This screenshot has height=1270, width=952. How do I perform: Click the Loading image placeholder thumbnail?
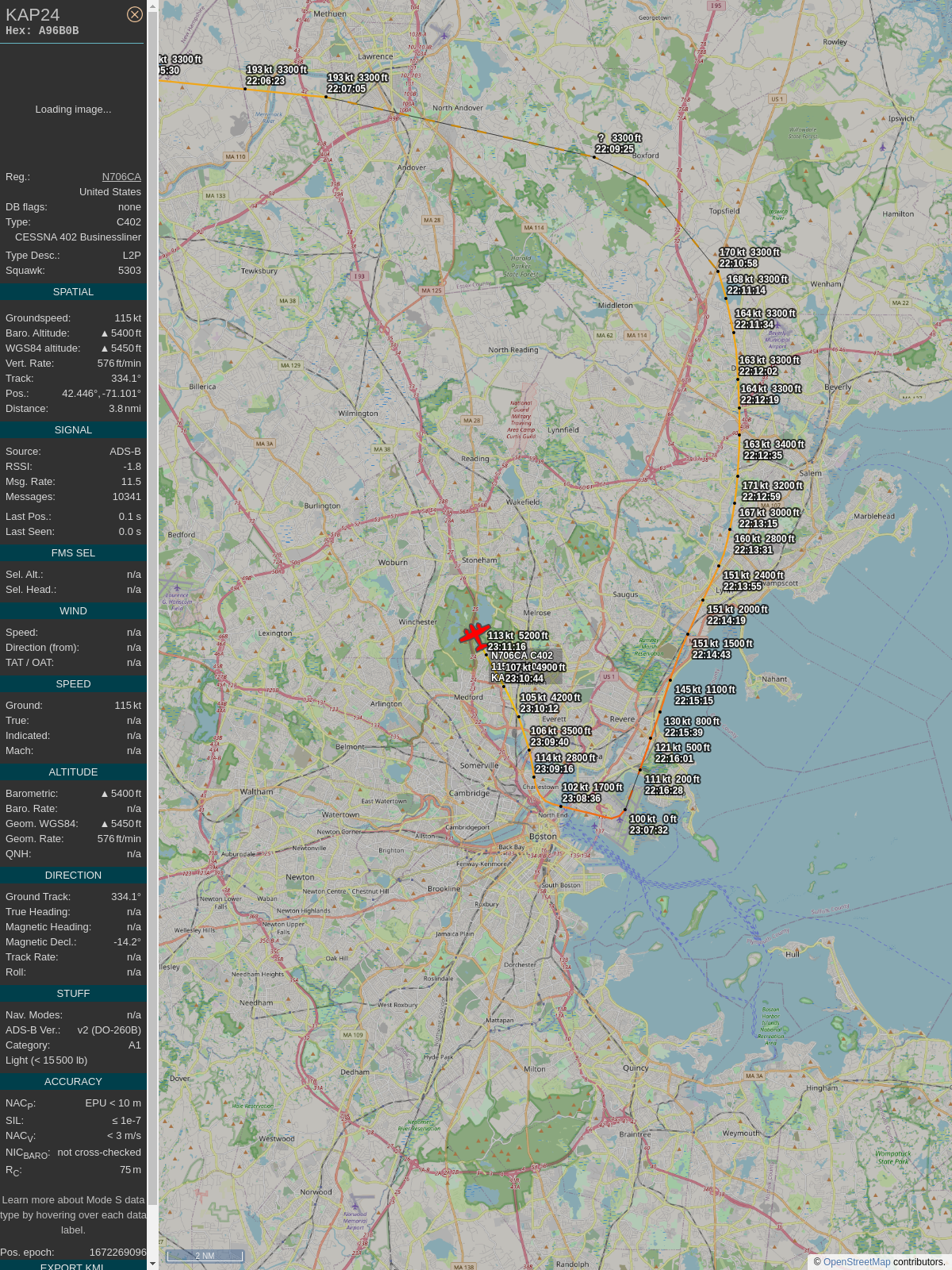coord(73,110)
